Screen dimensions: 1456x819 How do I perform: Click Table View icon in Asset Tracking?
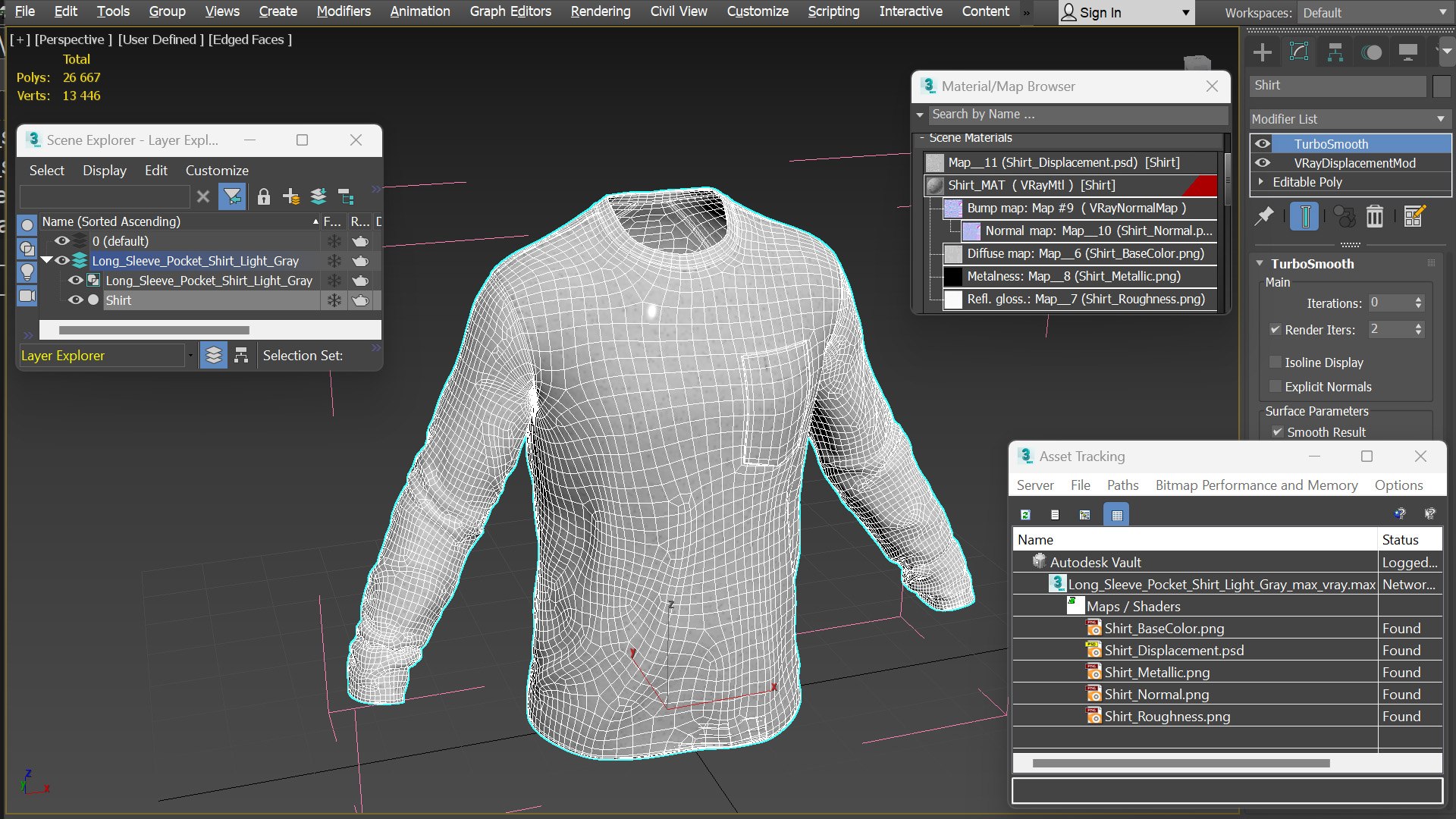click(1116, 515)
